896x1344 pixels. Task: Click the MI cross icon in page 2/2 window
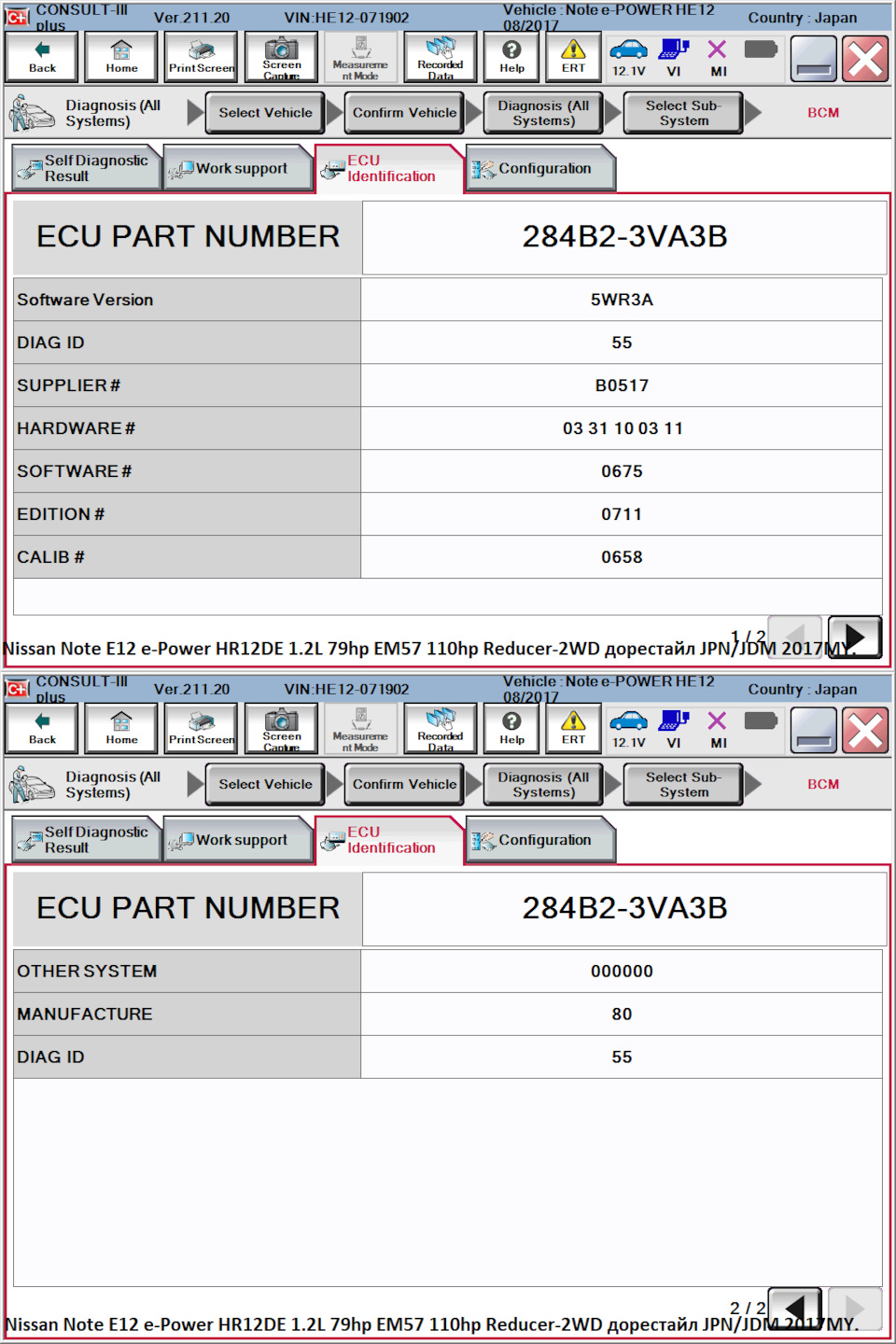[x=717, y=721]
